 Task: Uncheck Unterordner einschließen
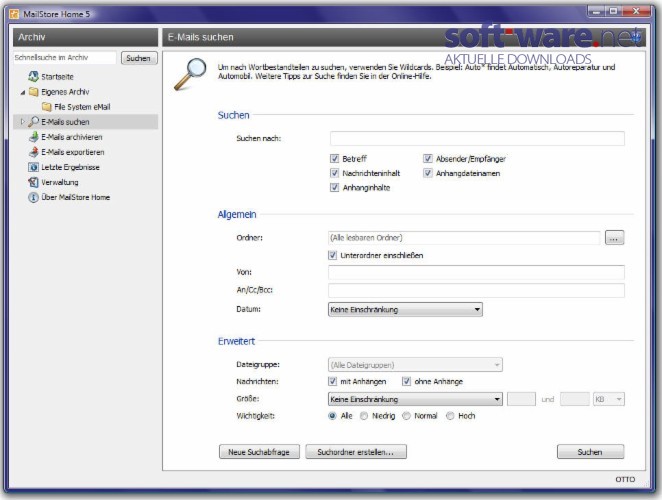tap(333, 255)
